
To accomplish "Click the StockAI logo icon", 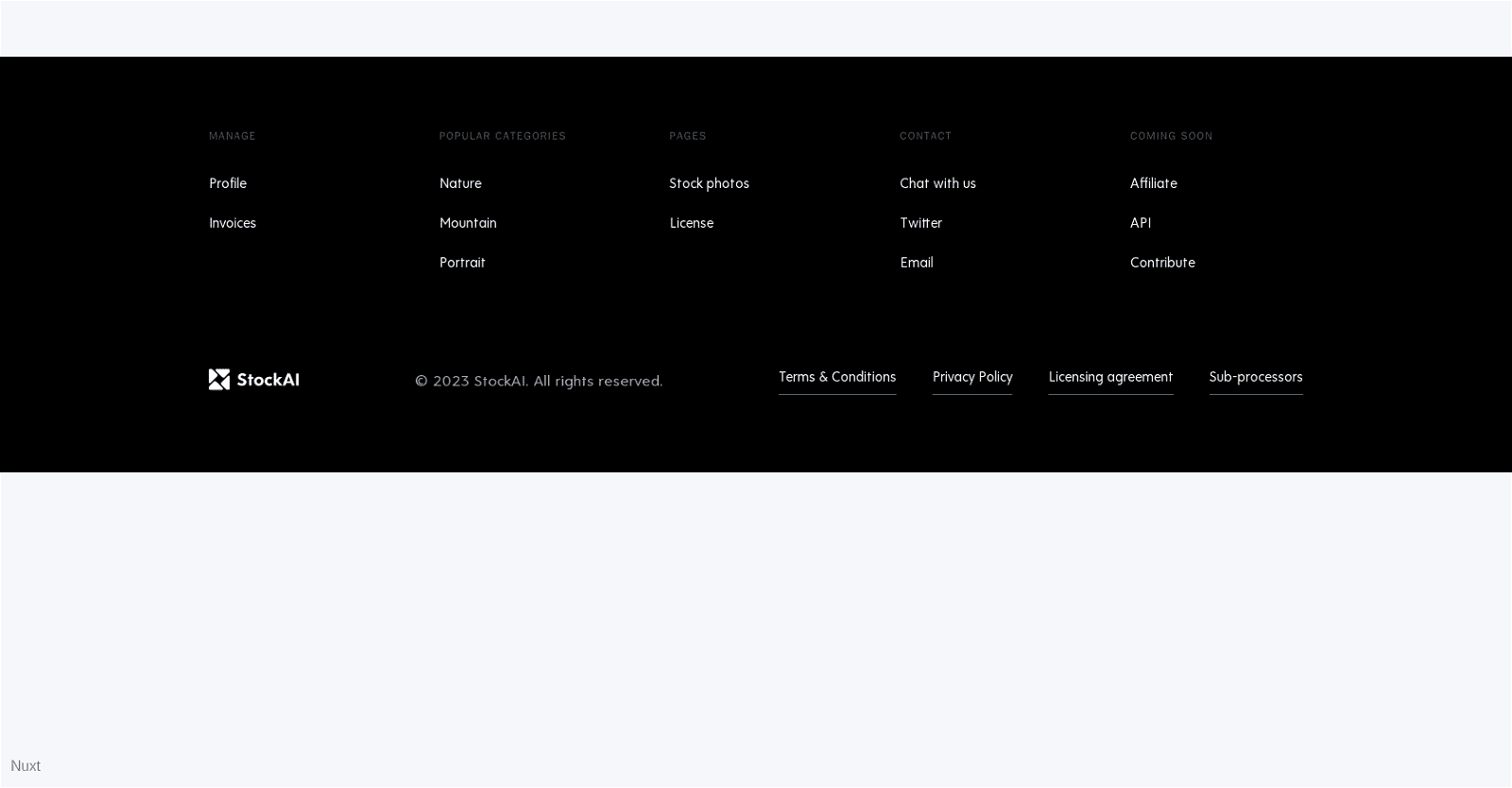I will [219, 379].
